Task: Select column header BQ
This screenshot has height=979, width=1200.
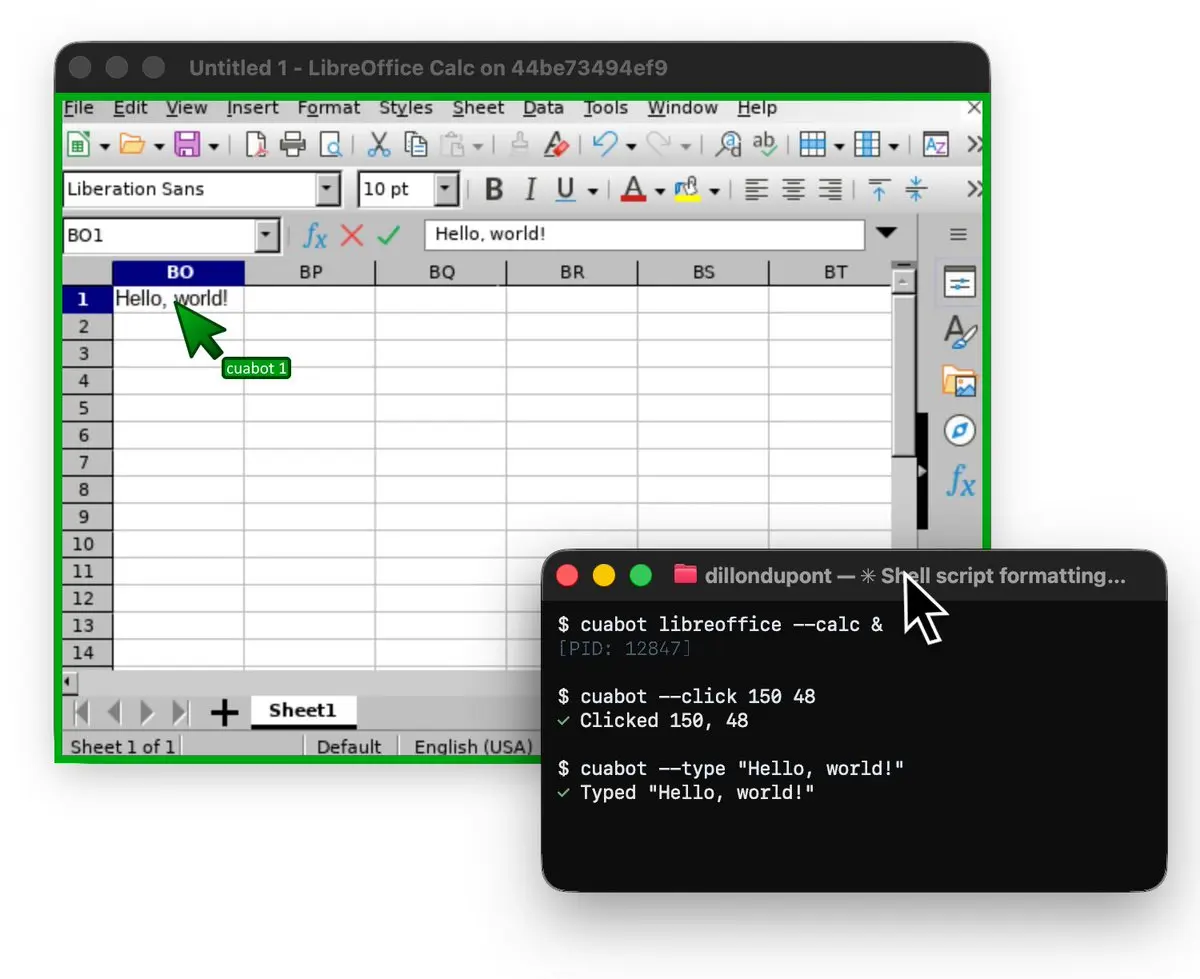Action: 441,272
